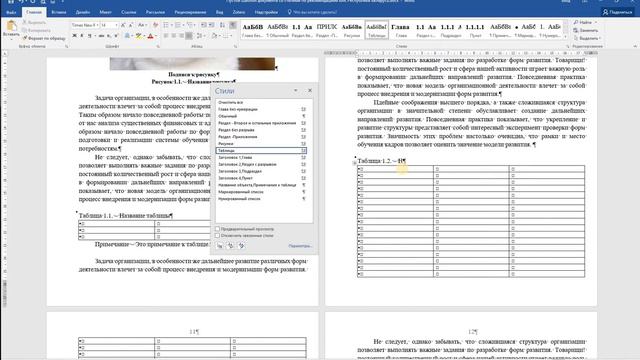Click the Replace (Заменить) button

(586, 30)
